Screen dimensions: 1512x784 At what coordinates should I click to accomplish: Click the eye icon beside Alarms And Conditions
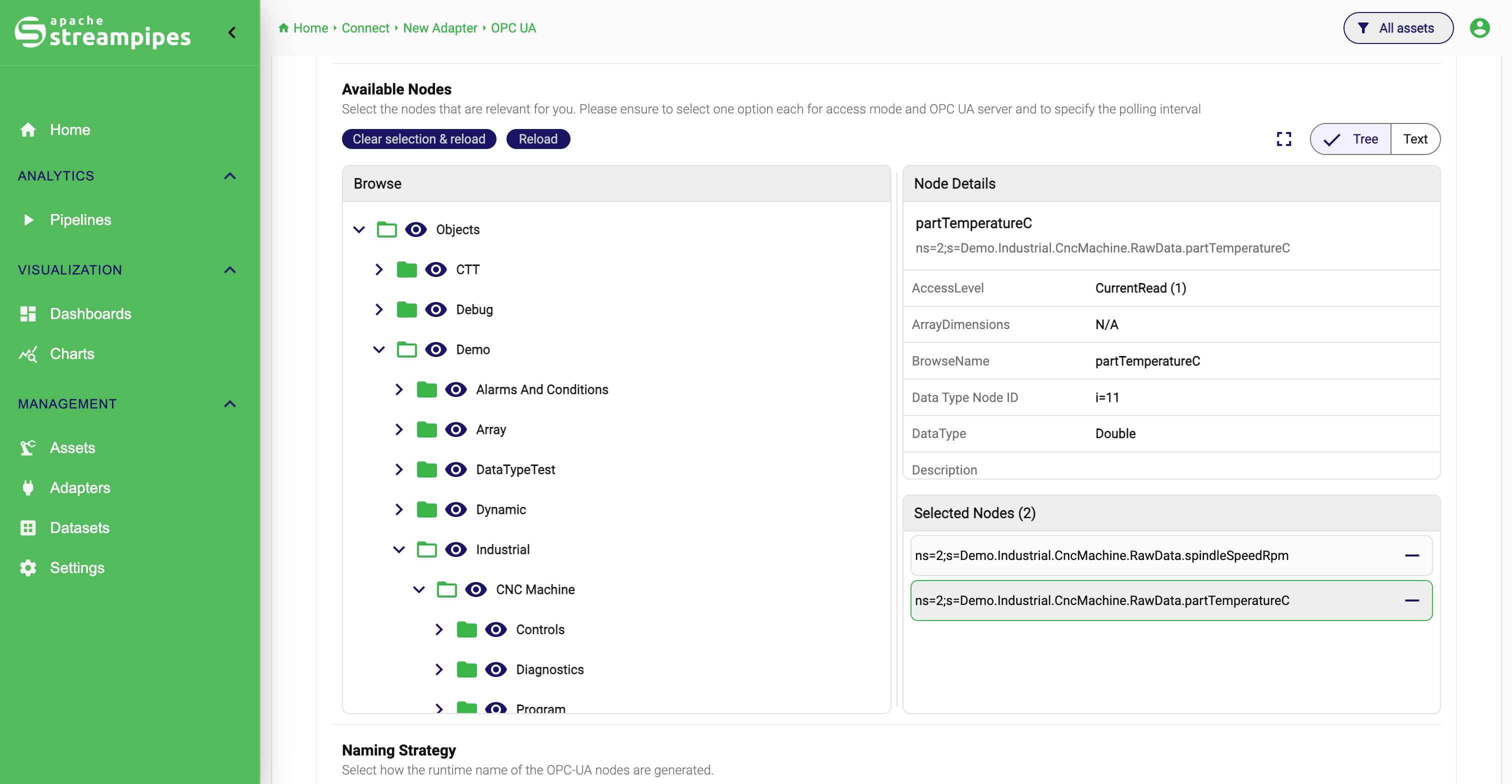click(455, 389)
